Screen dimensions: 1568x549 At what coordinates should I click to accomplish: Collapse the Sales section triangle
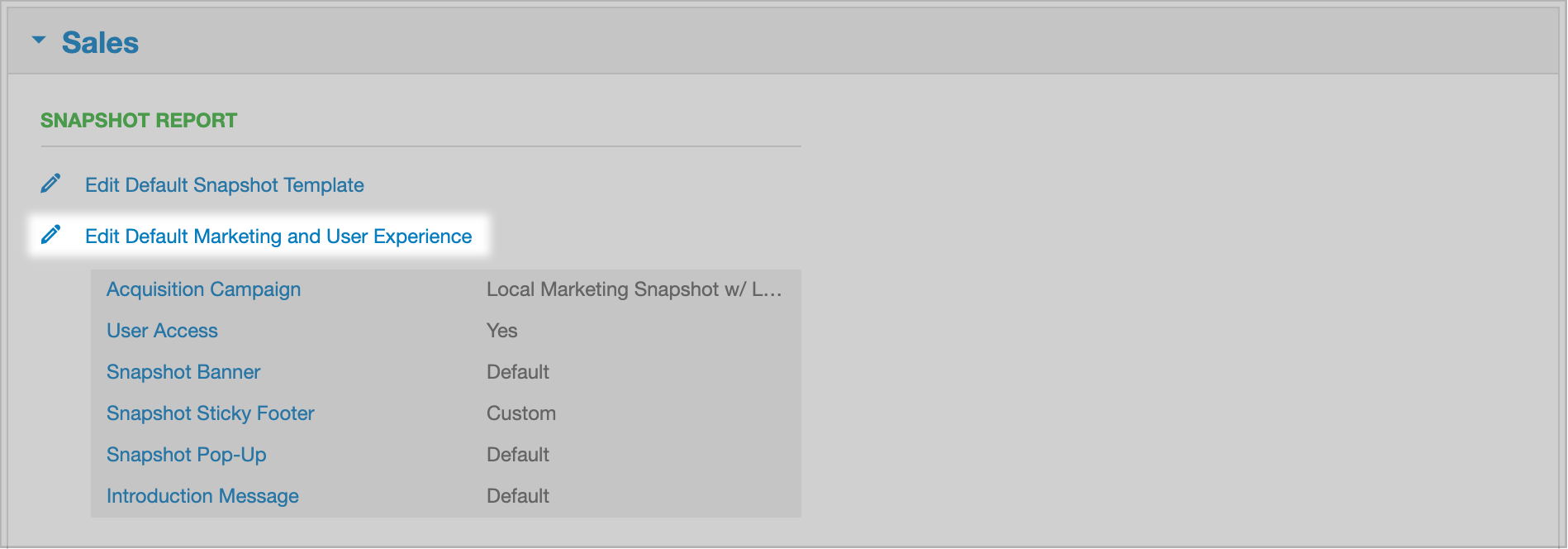point(39,40)
